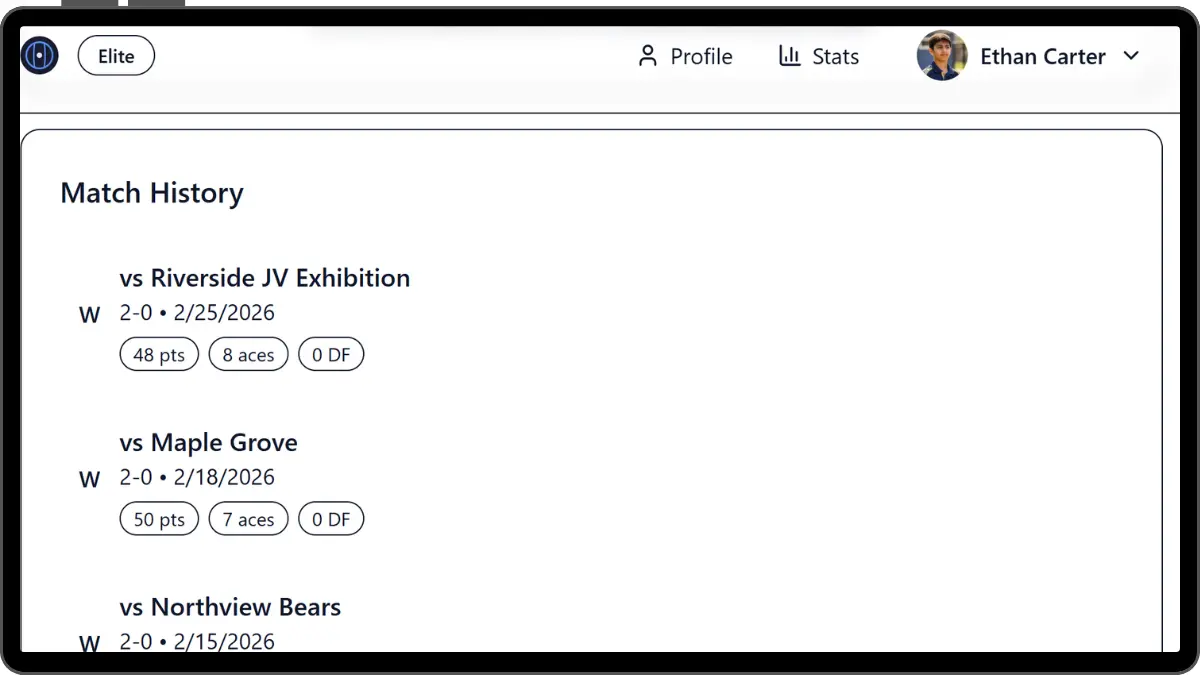Click the W result badge for Maple Grove
Viewport: 1200px width, 675px height.
[90, 480]
